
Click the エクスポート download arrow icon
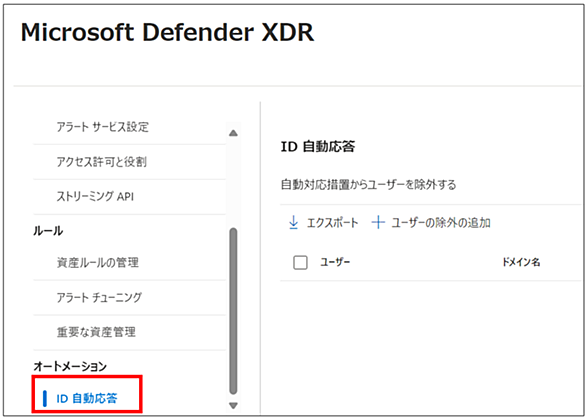coord(294,223)
